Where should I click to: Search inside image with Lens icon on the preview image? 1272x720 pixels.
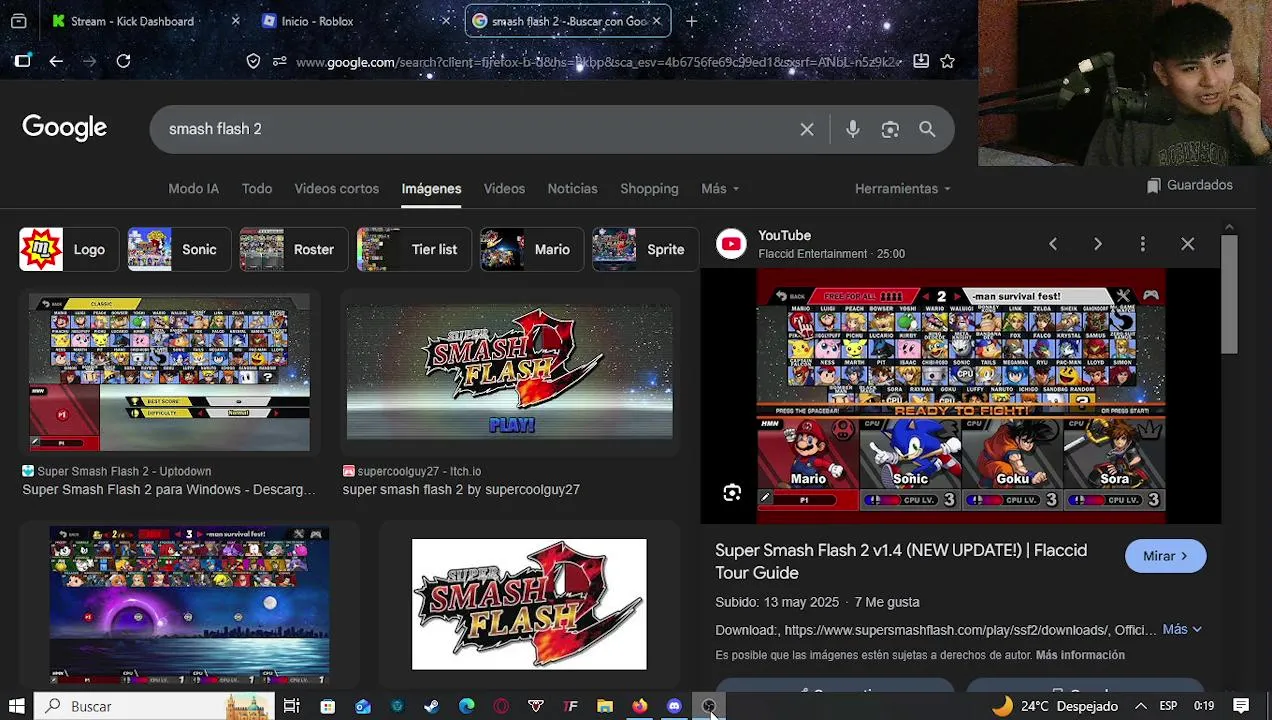coord(732,493)
